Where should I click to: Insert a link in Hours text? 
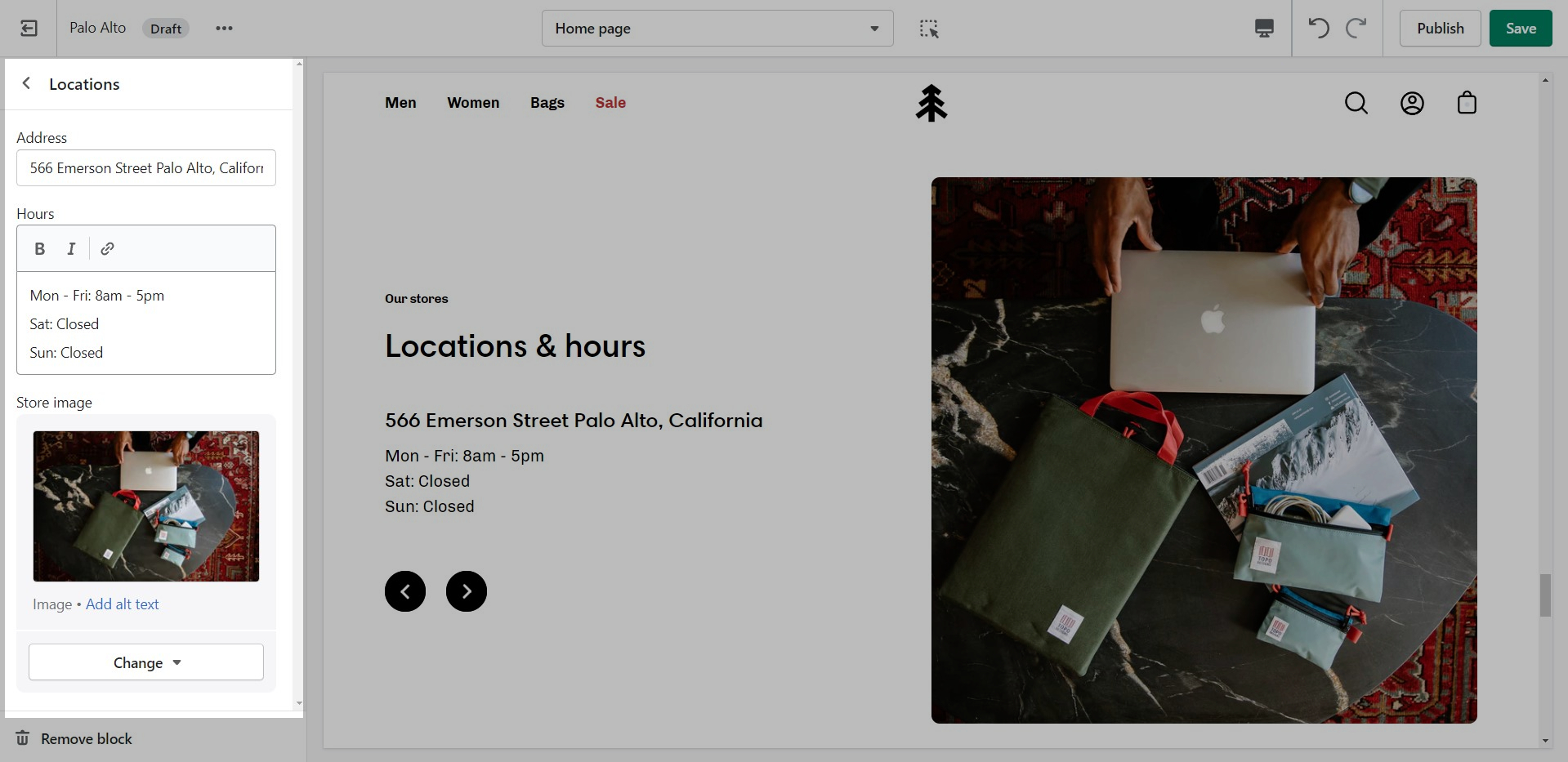click(107, 249)
